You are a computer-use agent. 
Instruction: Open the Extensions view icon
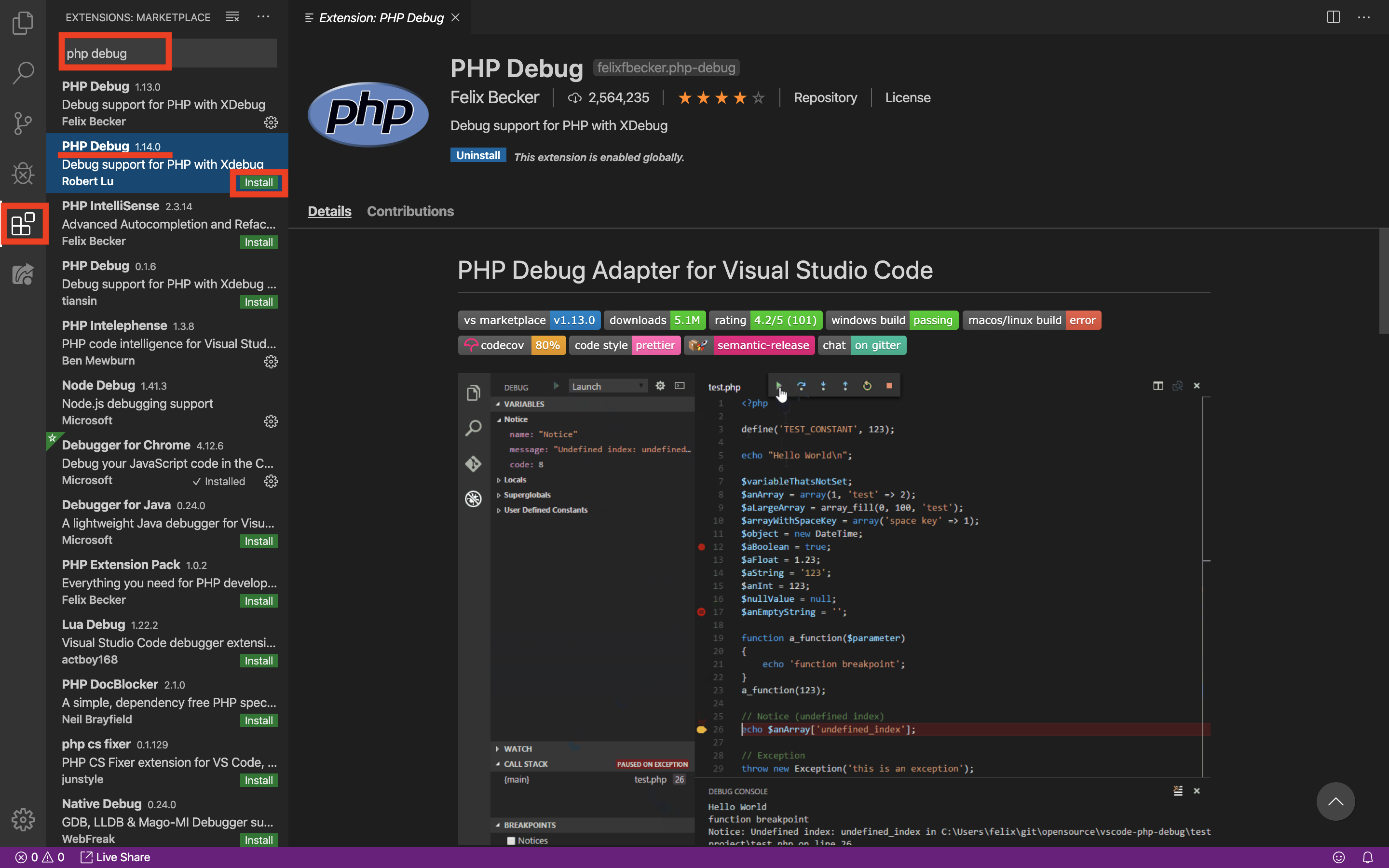[x=23, y=223]
